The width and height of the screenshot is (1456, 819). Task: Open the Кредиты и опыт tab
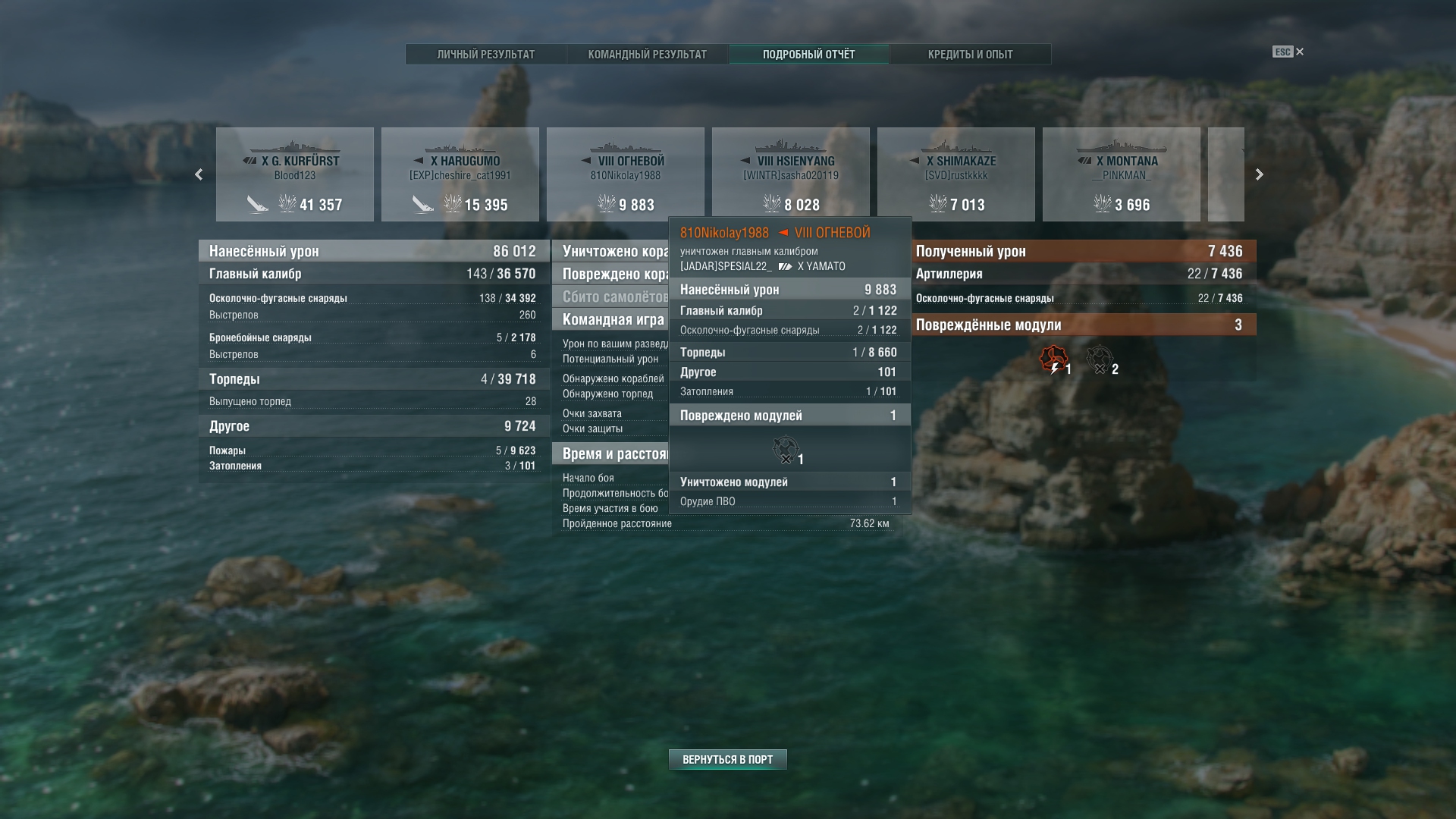tap(971, 54)
